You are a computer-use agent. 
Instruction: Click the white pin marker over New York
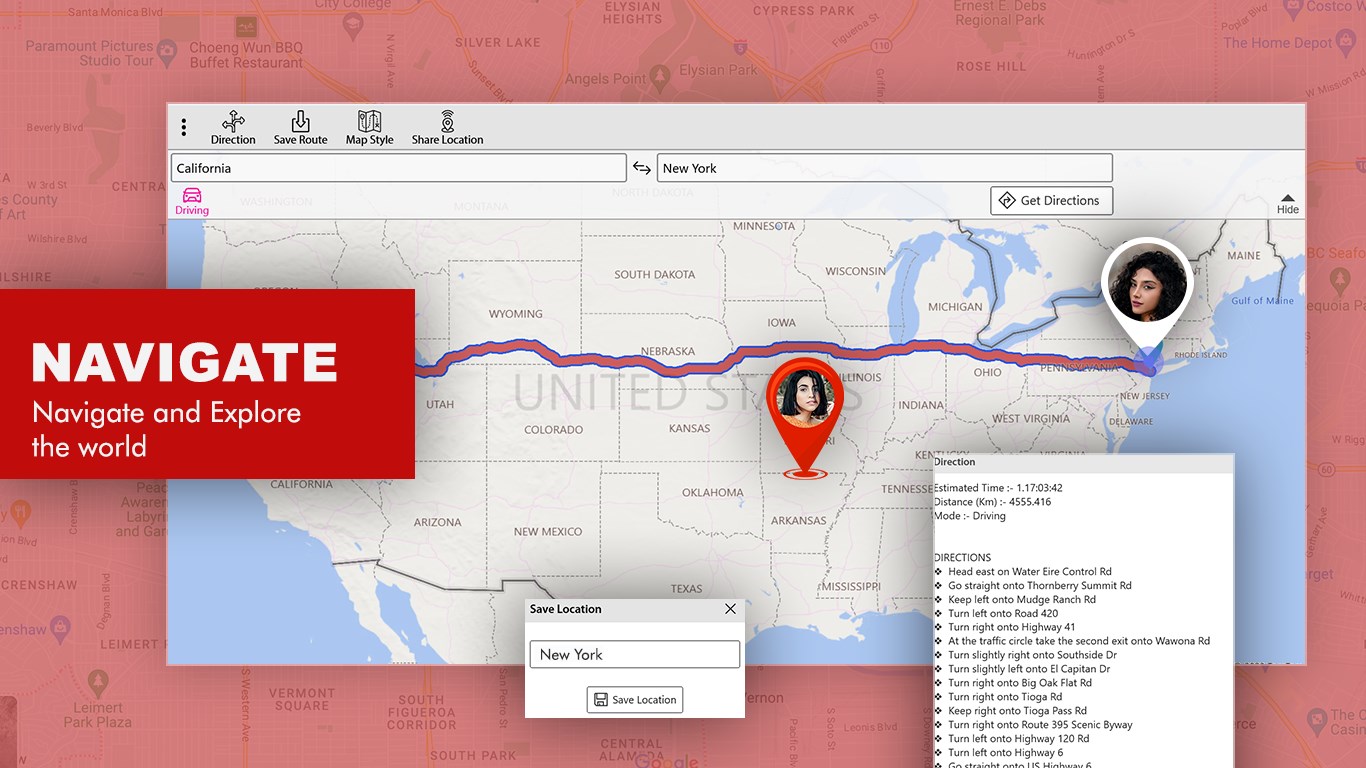[1147, 299]
